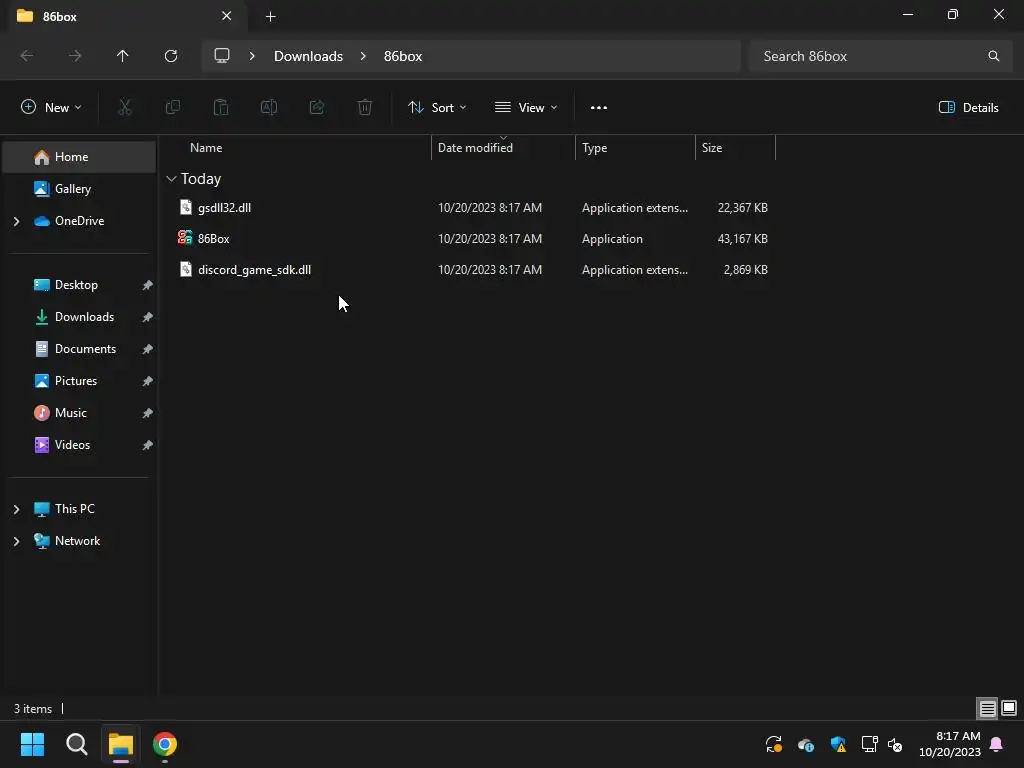Close the 86box tab
The image size is (1024, 768).
point(227,16)
